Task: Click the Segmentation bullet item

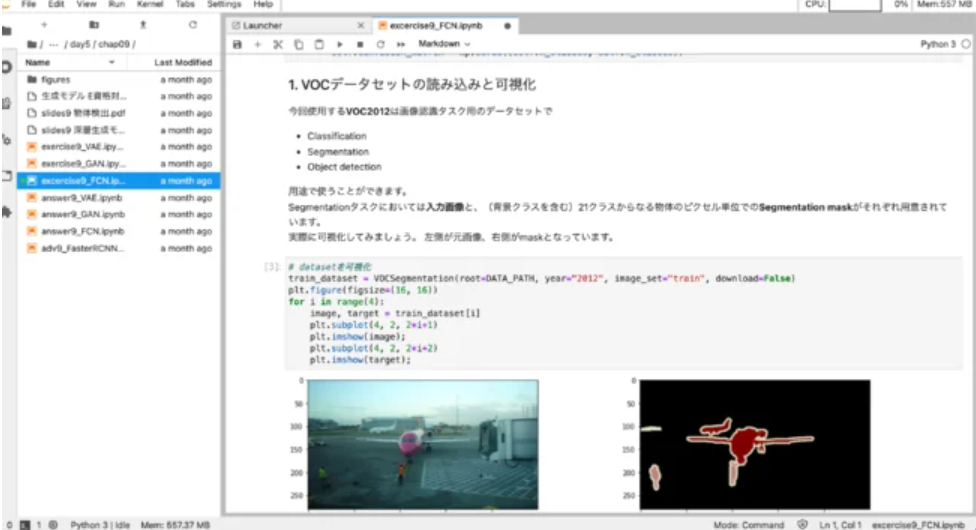Action: [338, 152]
